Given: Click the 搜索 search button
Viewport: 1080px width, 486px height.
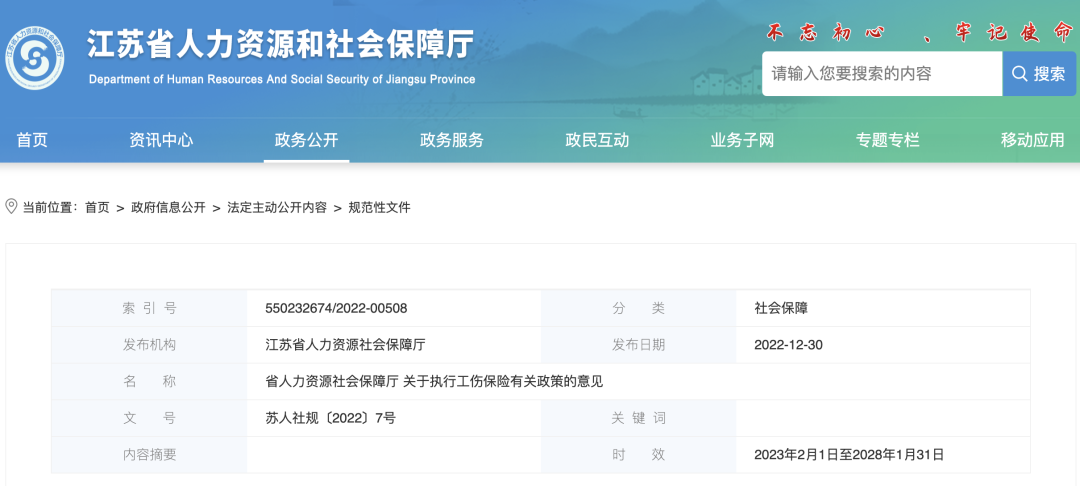Looking at the screenshot, I should pos(1039,74).
